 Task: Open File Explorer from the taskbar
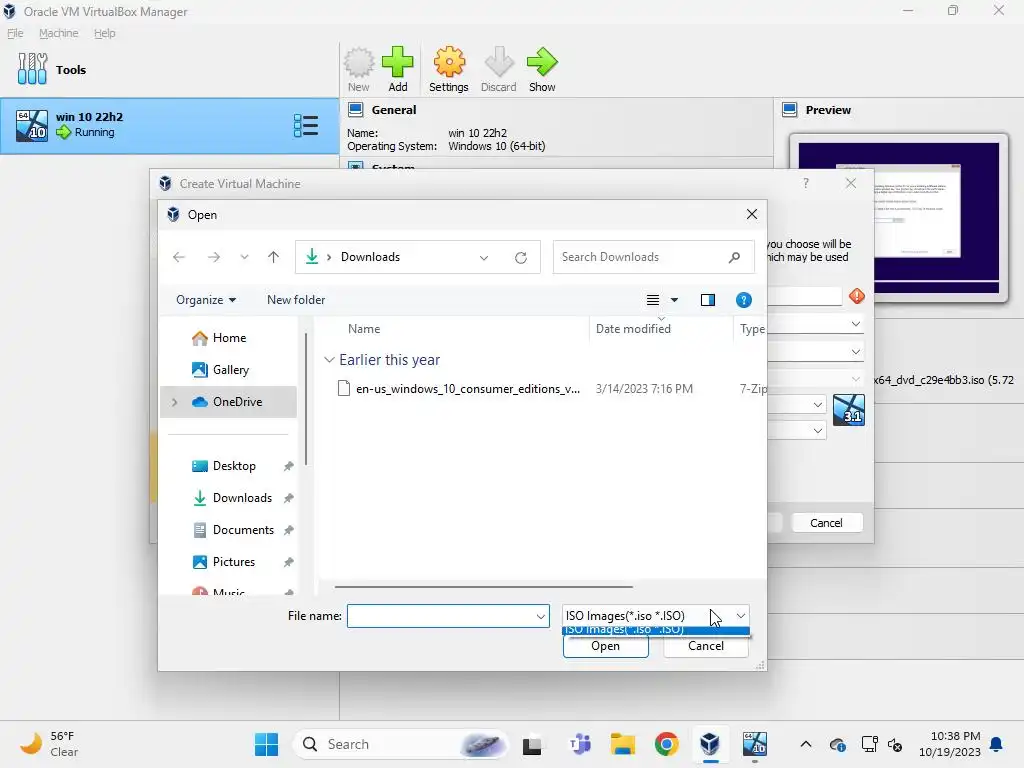pos(622,744)
